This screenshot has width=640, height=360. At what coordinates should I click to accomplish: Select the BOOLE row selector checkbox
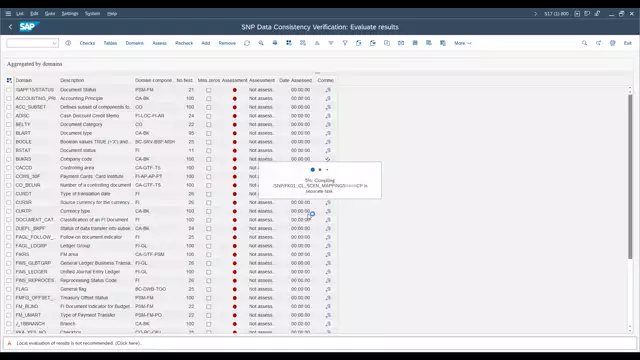tap(9, 142)
